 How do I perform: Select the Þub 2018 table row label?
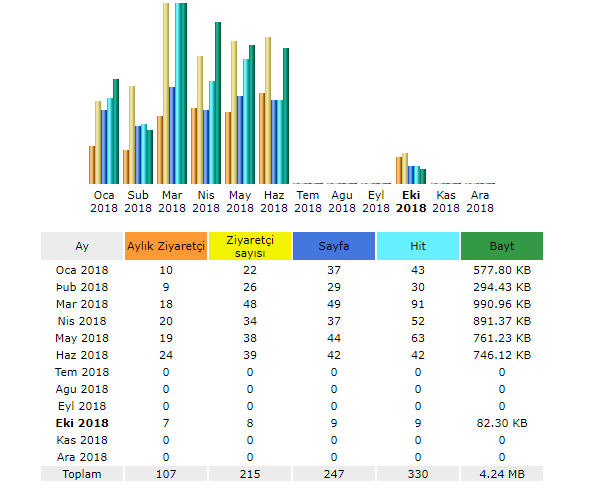[82, 287]
